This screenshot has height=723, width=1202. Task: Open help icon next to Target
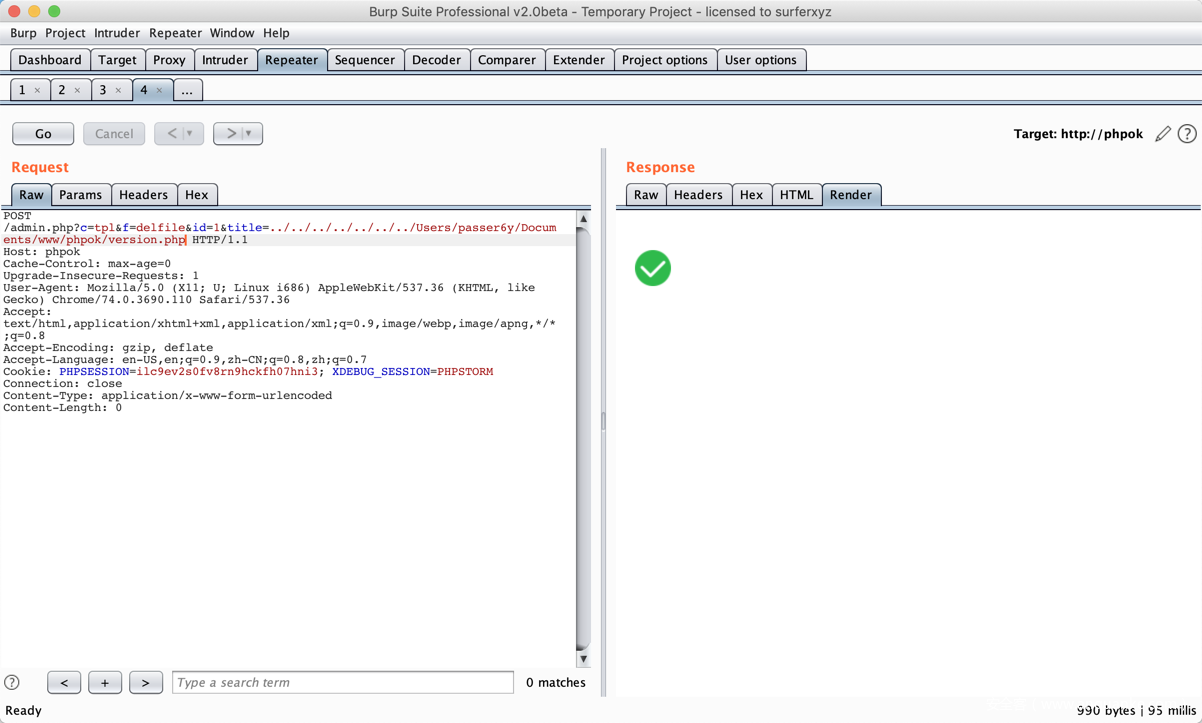[x=1187, y=134]
